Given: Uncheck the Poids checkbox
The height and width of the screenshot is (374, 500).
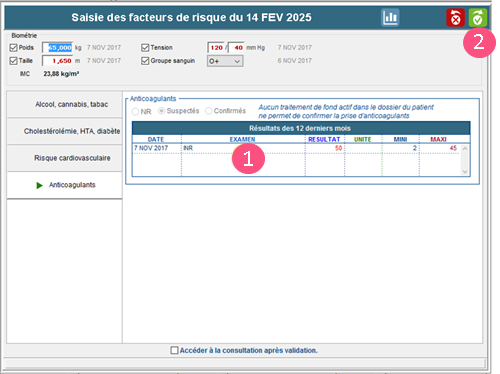Looking at the screenshot, I should 13,48.
